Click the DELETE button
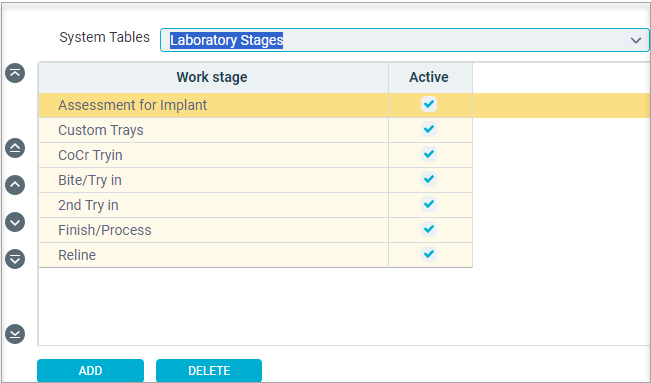 pyautogui.click(x=209, y=370)
